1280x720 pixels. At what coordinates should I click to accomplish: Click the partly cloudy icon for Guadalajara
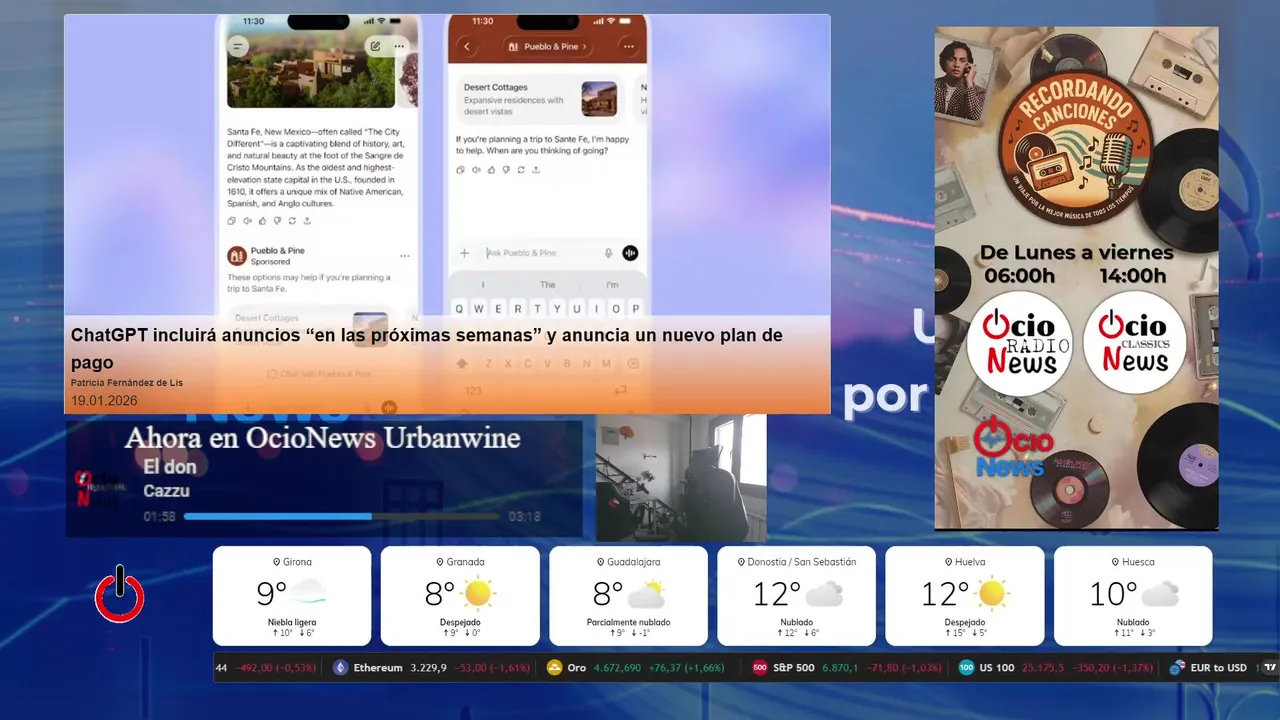[646, 594]
